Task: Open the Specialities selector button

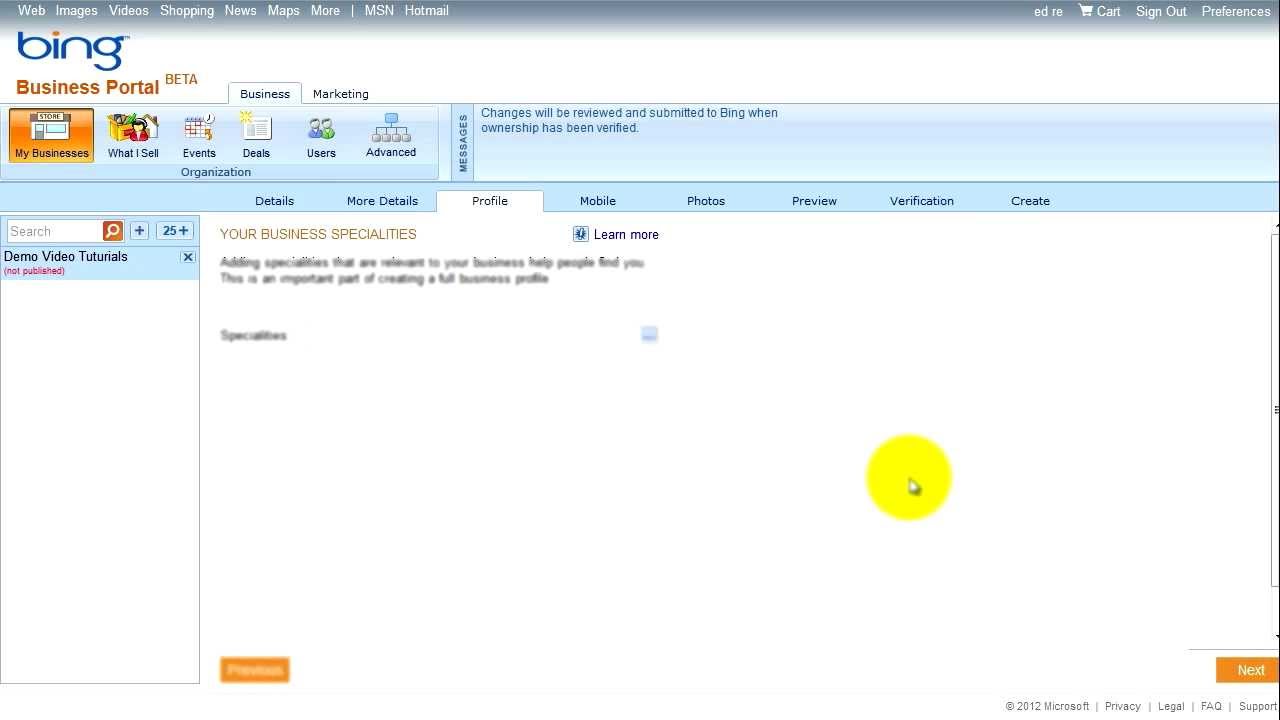Action: coord(649,334)
